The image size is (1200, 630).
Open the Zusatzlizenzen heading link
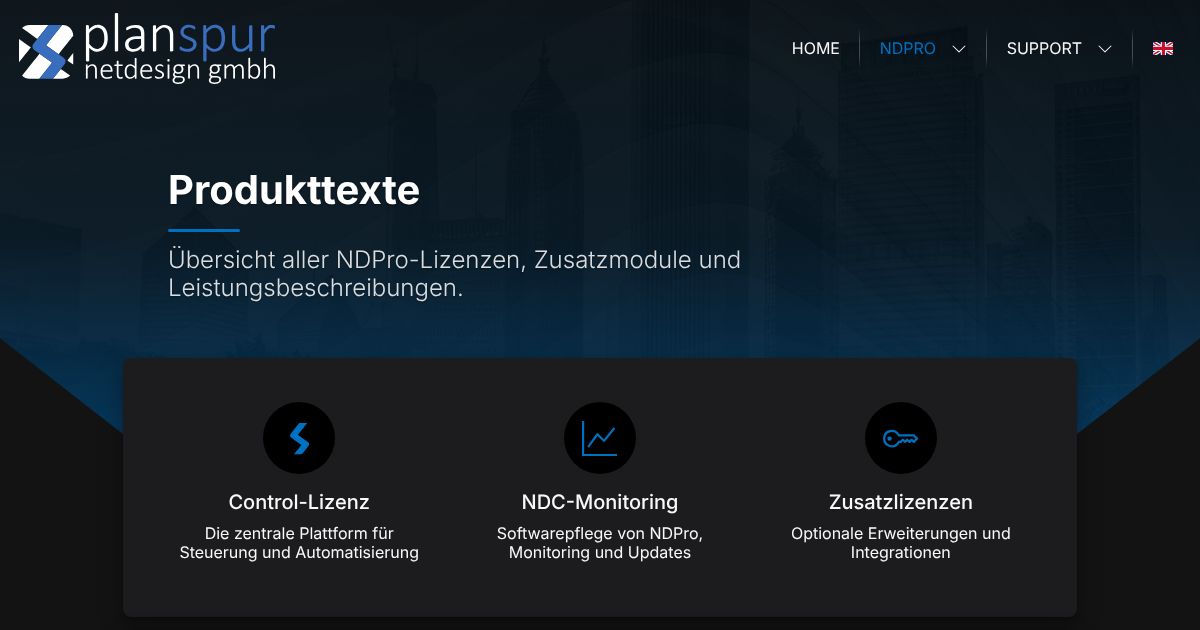click(x=901, y=502)
